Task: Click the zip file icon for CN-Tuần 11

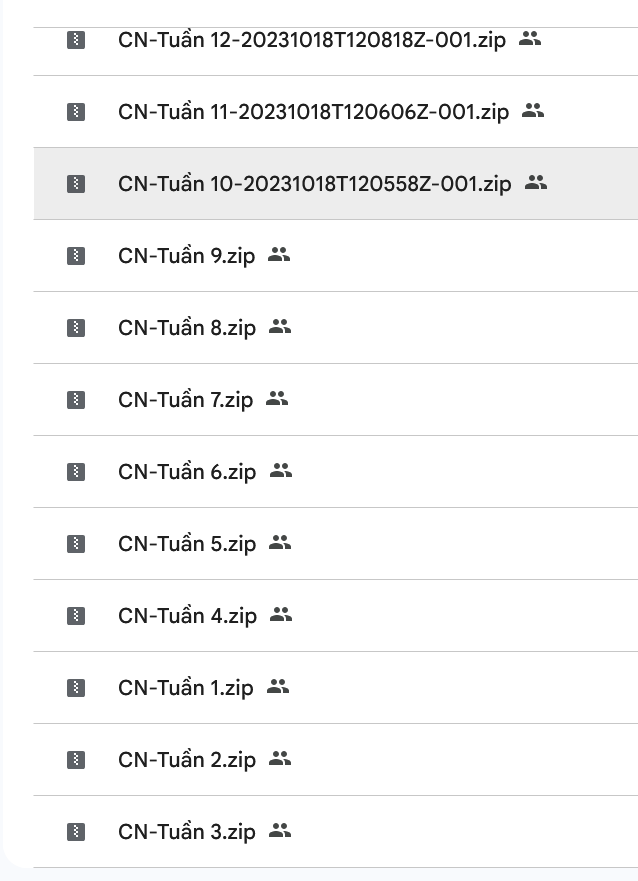Action: (76, 112)
